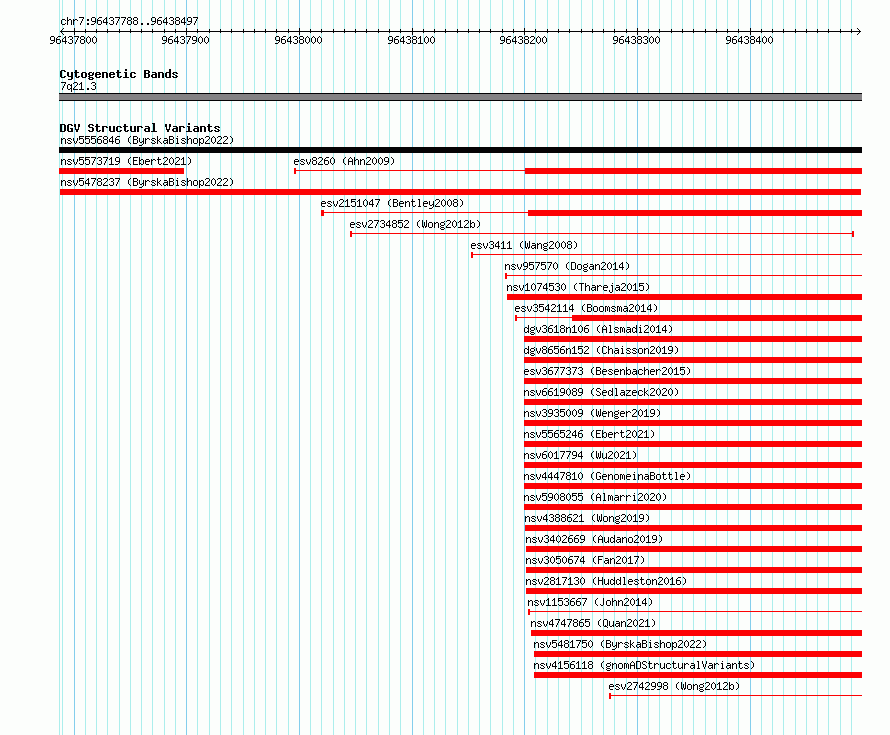Click nsv5573719 (Ebert2021) label
This screenshot has width=890, height=735.
(126, 161)
